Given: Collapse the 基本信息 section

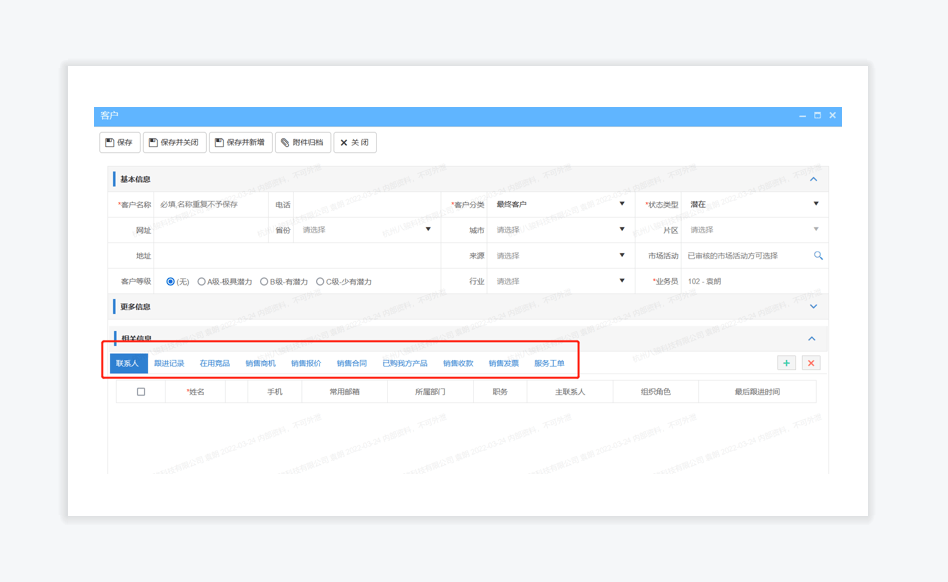Looking at the screenshot, I should click(813, 180).
